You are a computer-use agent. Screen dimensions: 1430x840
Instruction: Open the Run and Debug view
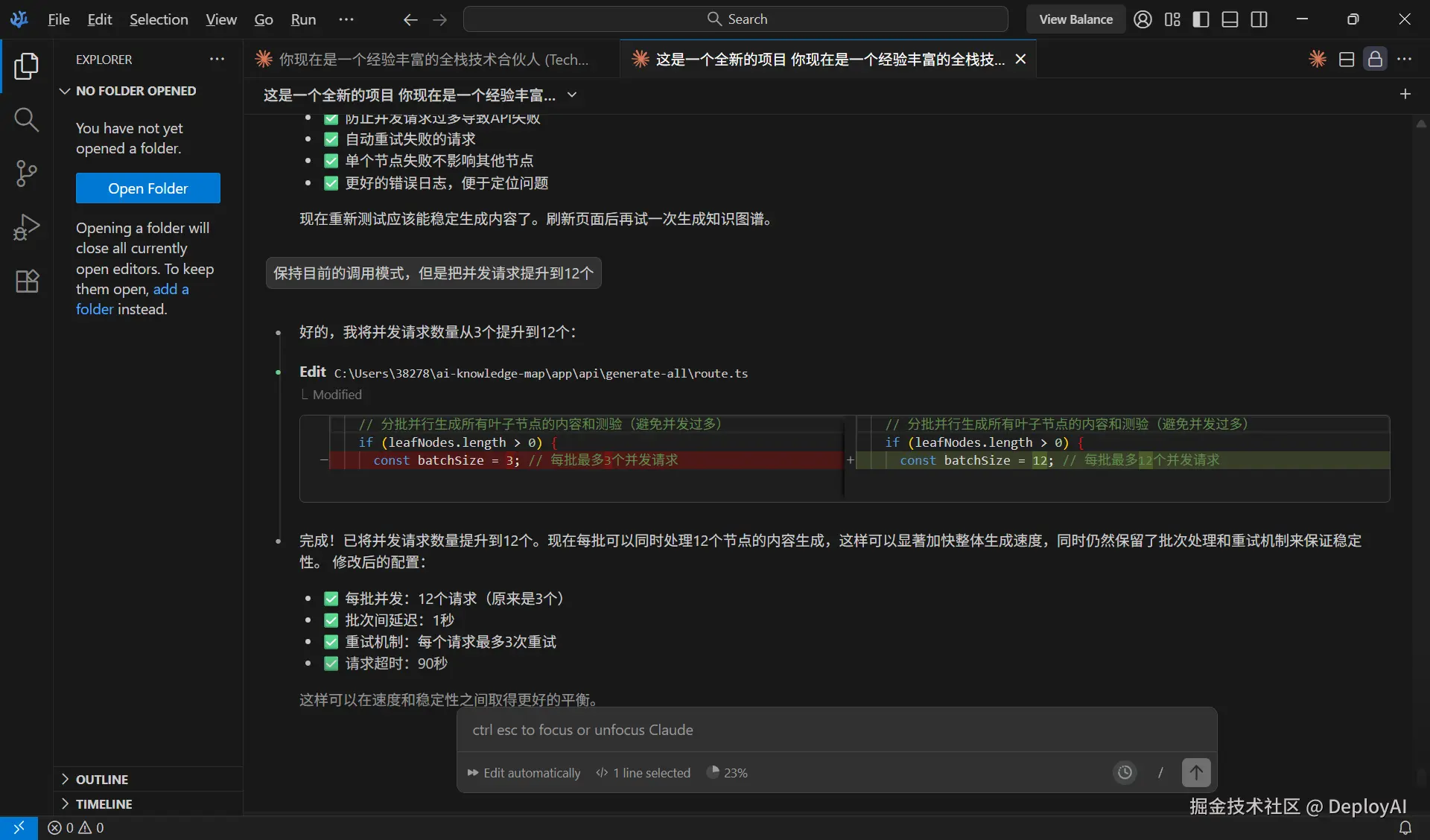(x=27, y=226)
